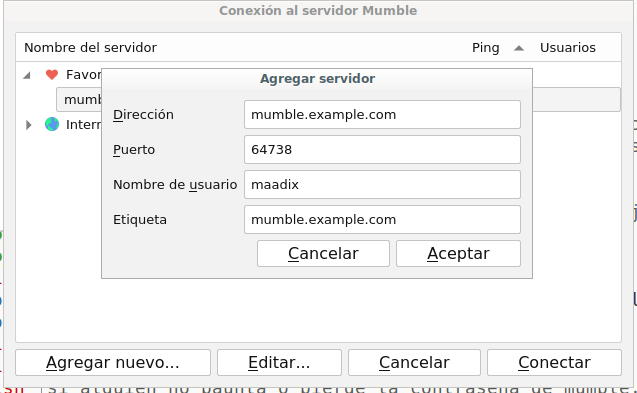Click the Intern... tree label text
637x393 pixels.
tap(83, 124)
